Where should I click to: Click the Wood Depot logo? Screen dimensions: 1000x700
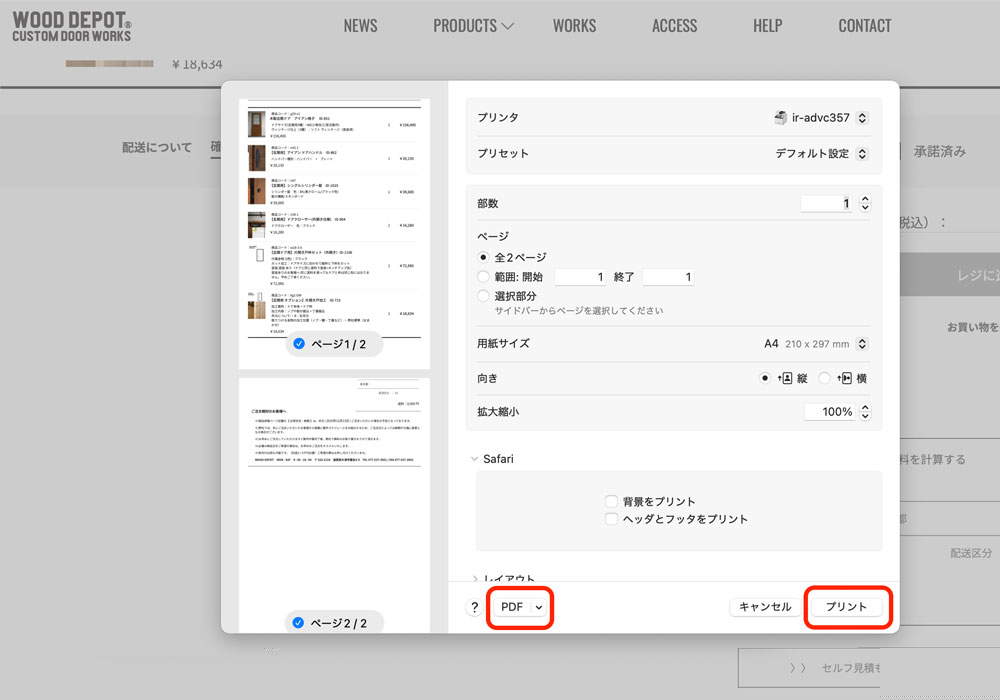coord(72,27)
